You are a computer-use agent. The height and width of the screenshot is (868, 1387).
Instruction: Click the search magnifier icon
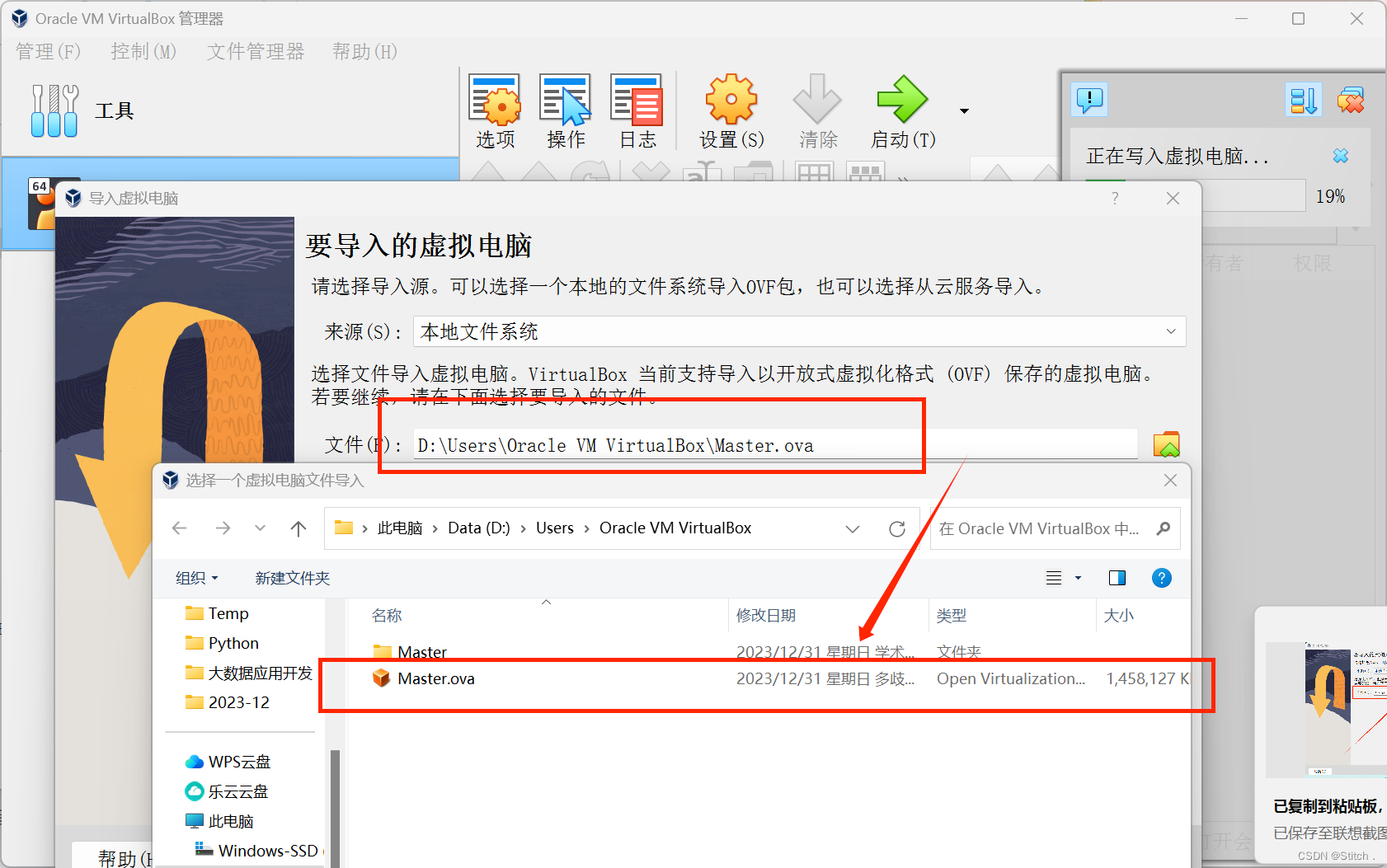pyautogui.click(x=1164, y=528)
